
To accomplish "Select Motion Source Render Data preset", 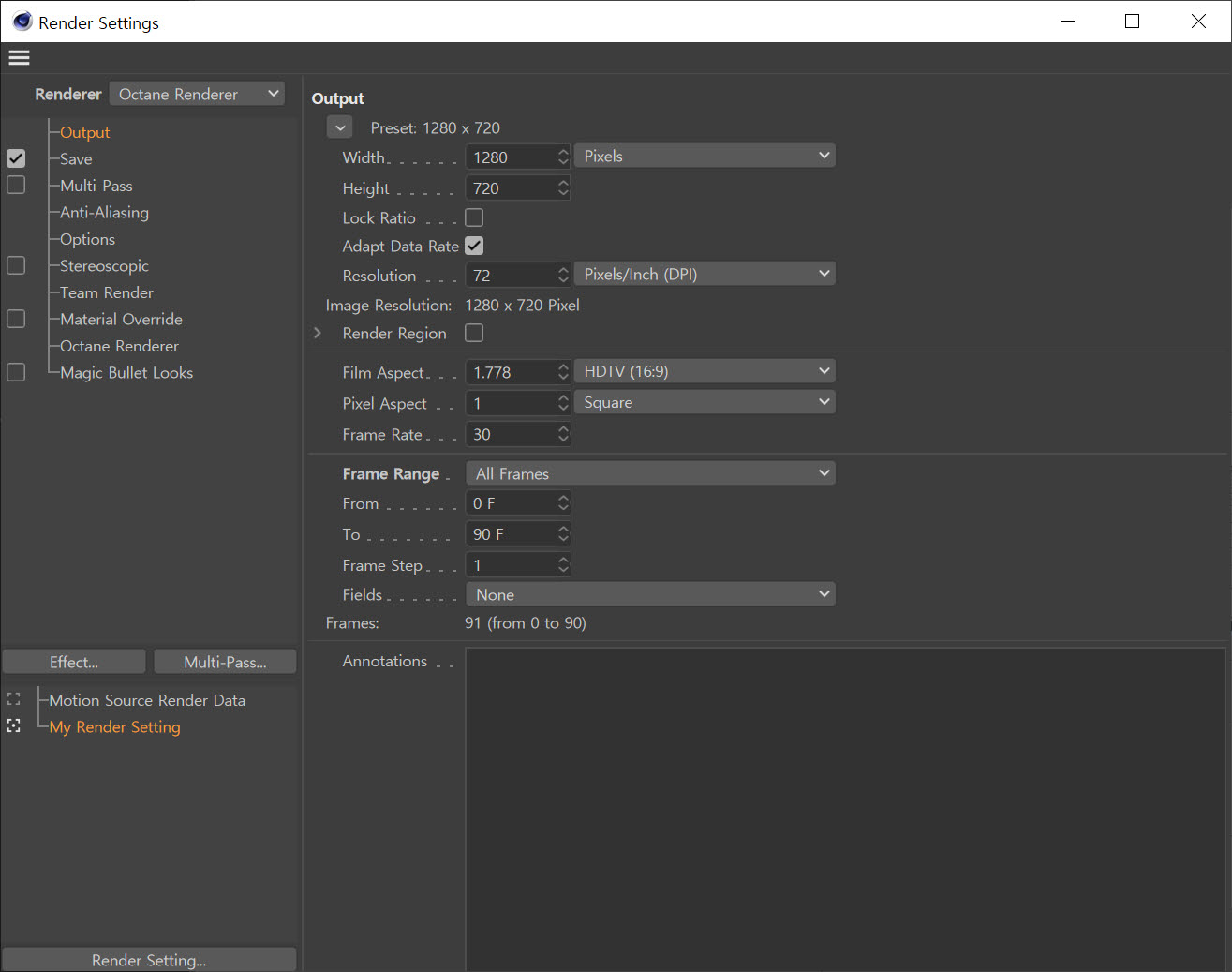I will [x=147, y=700].
